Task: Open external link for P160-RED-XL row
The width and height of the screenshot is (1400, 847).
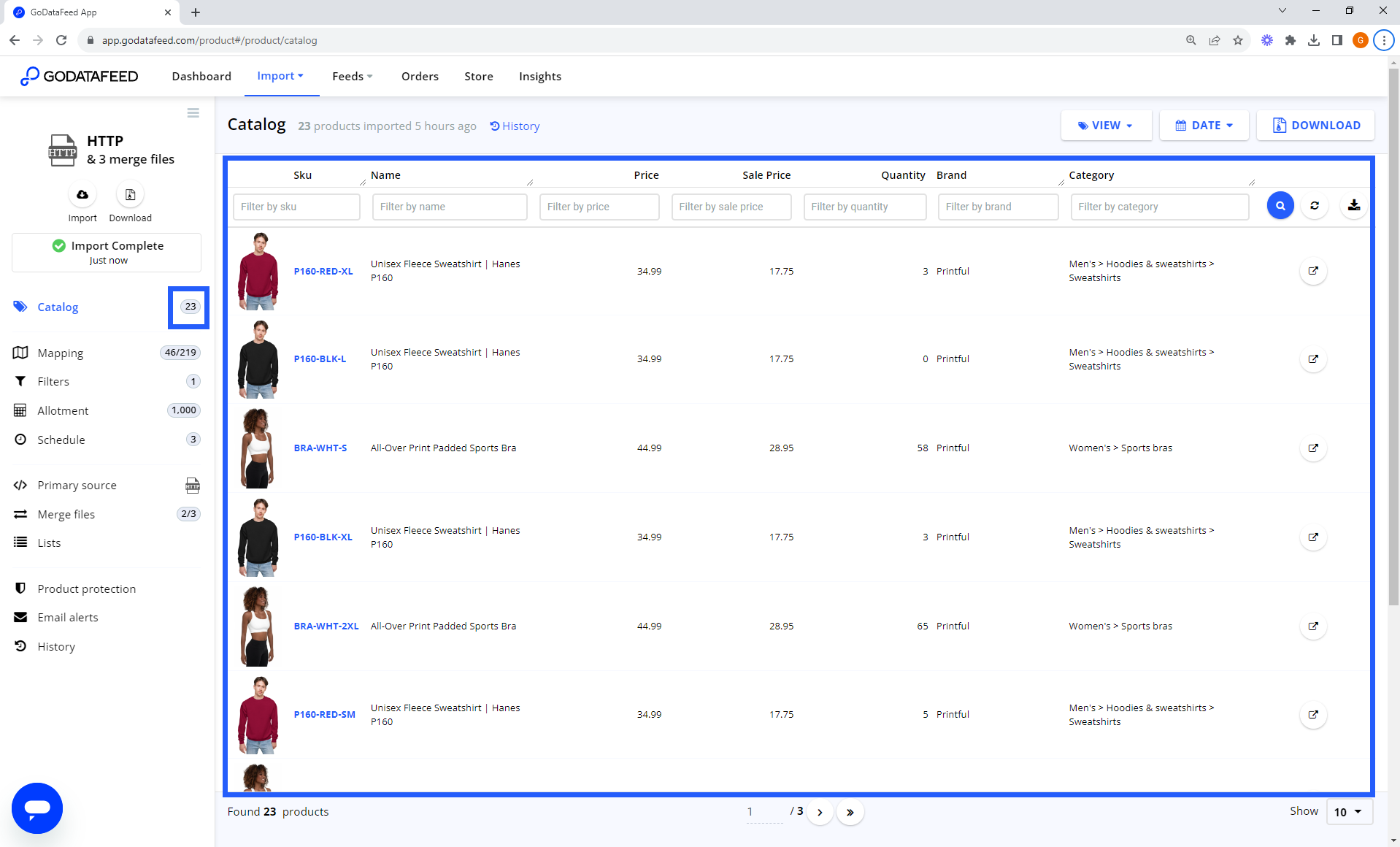Action: tap(1313, 271)
